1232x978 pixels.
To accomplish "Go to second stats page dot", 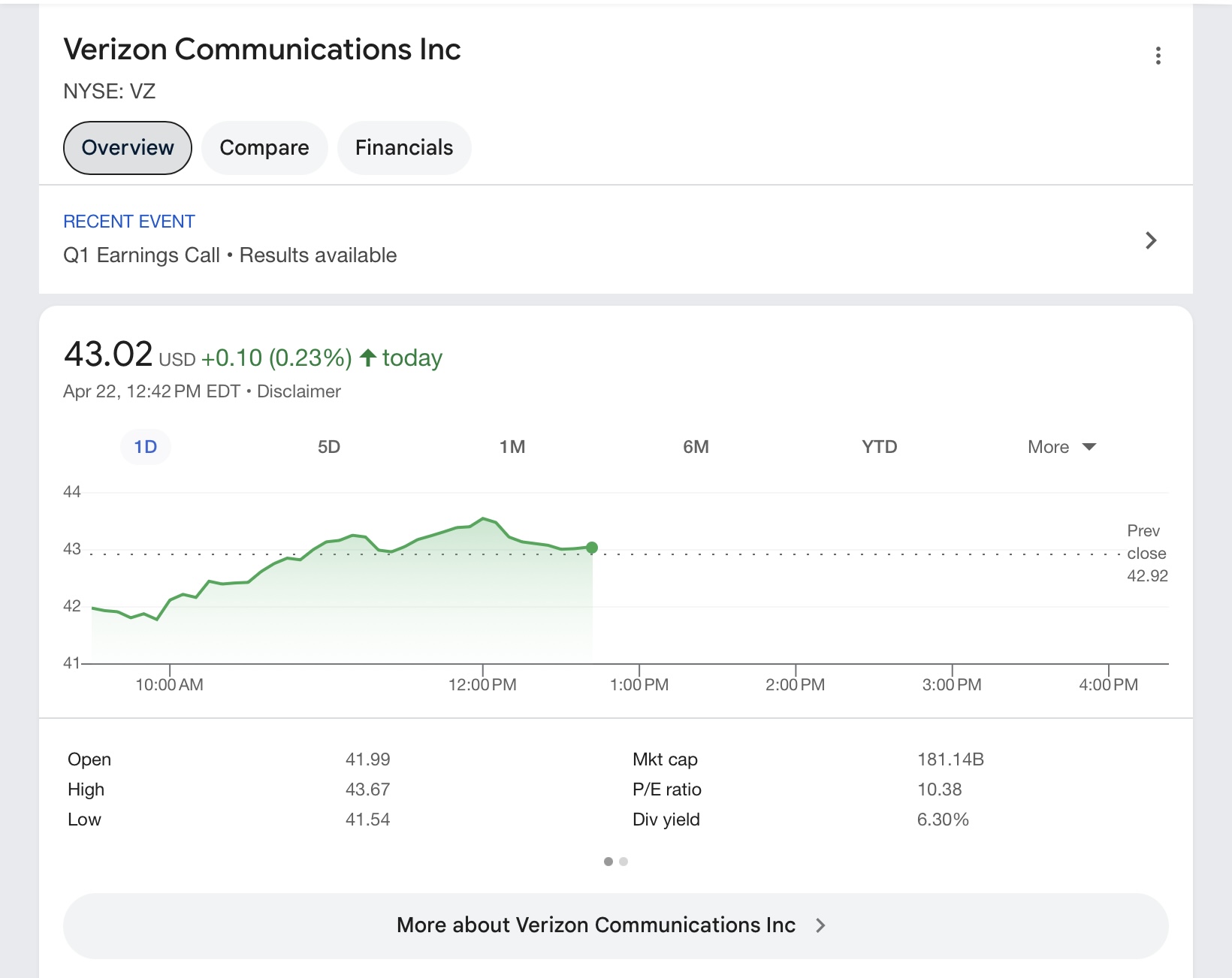I will [x=624, y=862].
